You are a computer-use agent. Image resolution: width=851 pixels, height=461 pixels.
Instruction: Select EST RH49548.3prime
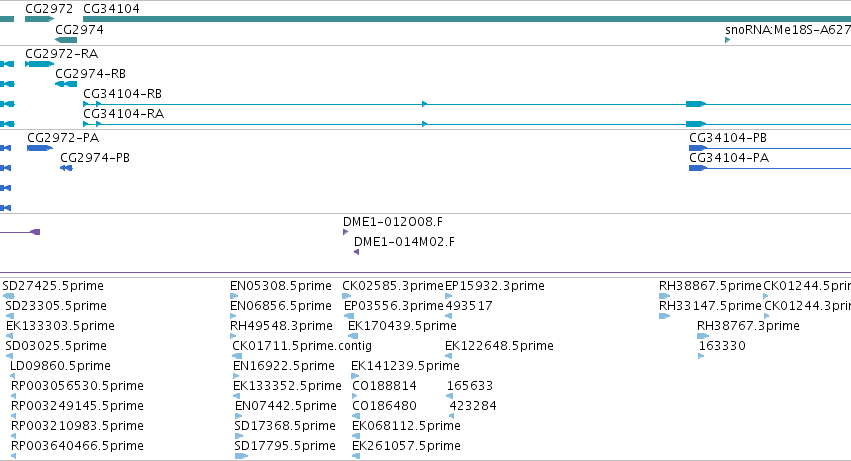[x=281, y=326]
